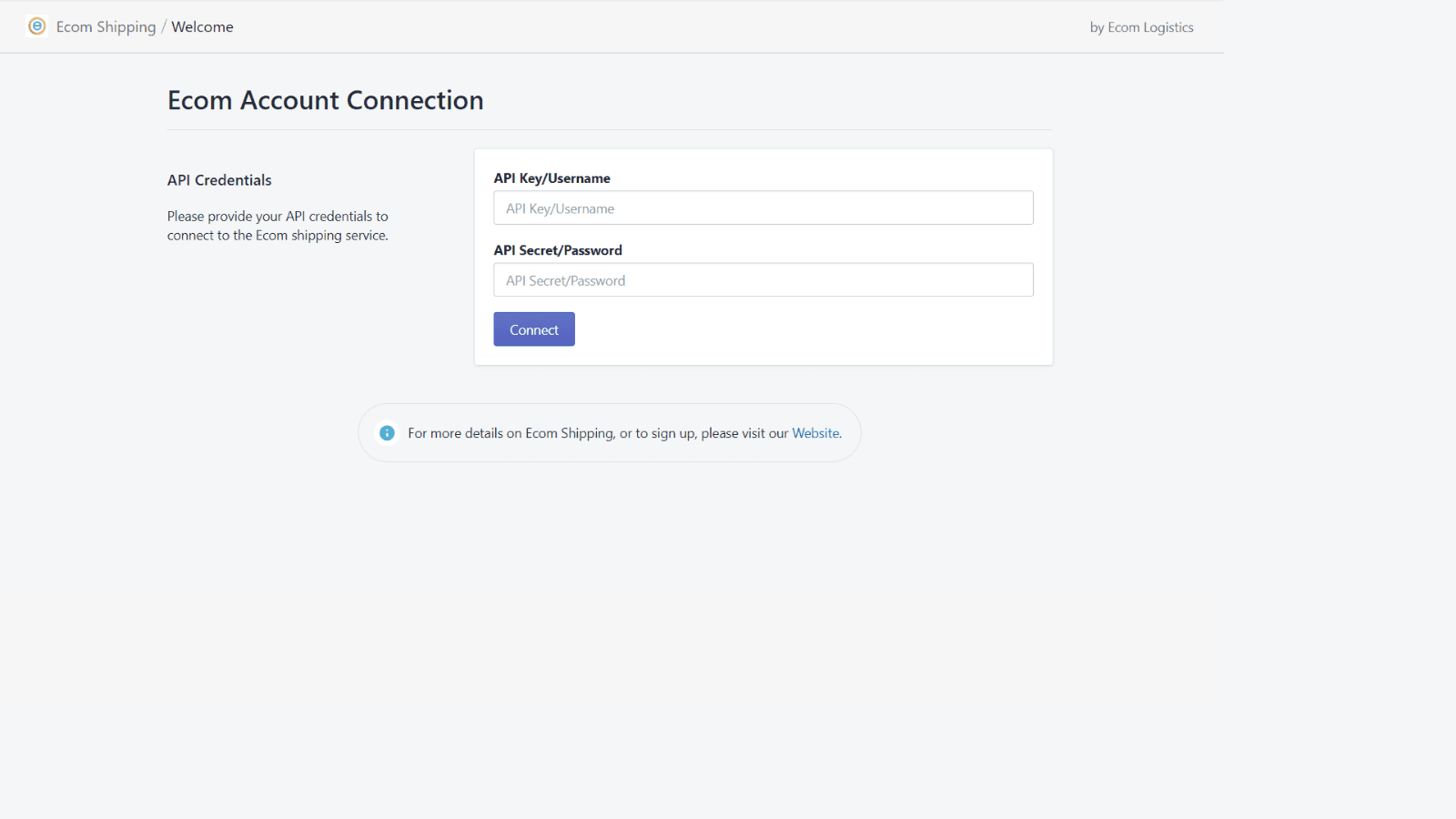The height and width of the screenshot is (819, 1456).
Task: Select the circular 'e' brand icon in header
Action: 36,26
